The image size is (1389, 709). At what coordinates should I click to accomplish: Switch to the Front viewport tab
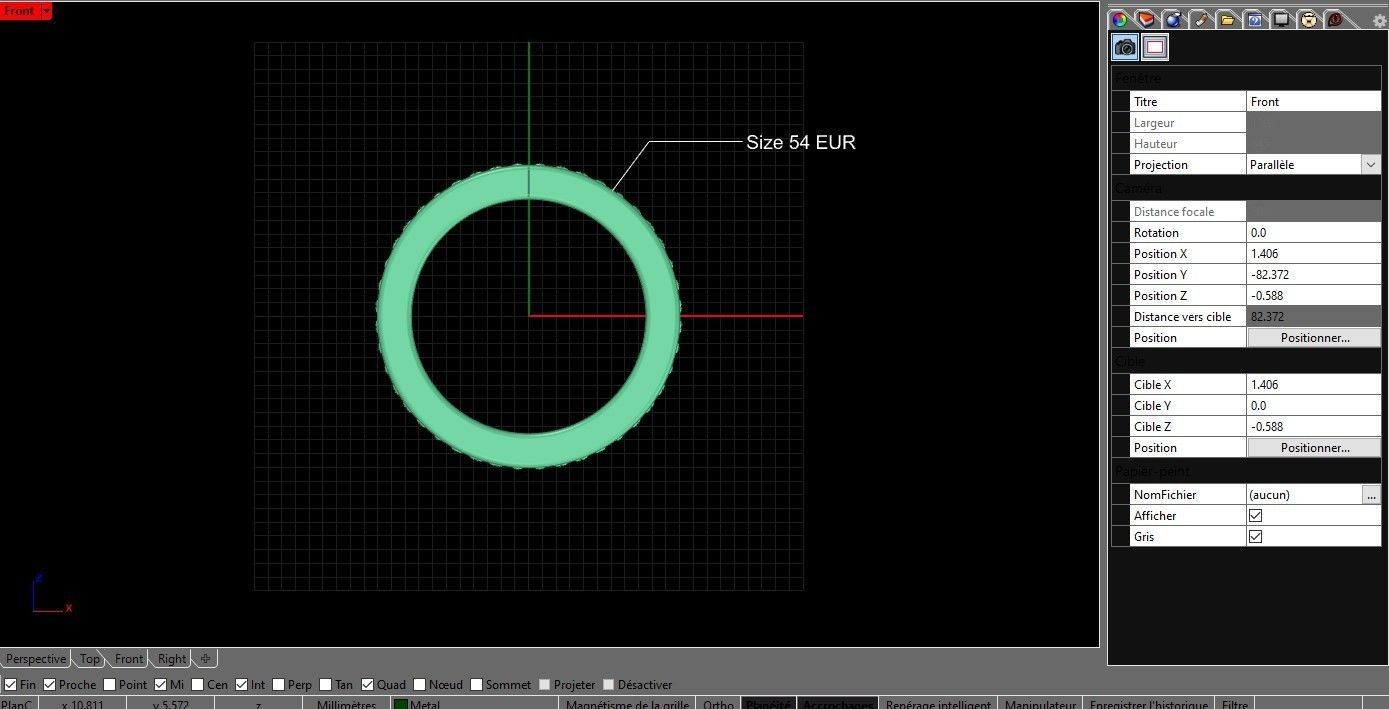[128, 659]
